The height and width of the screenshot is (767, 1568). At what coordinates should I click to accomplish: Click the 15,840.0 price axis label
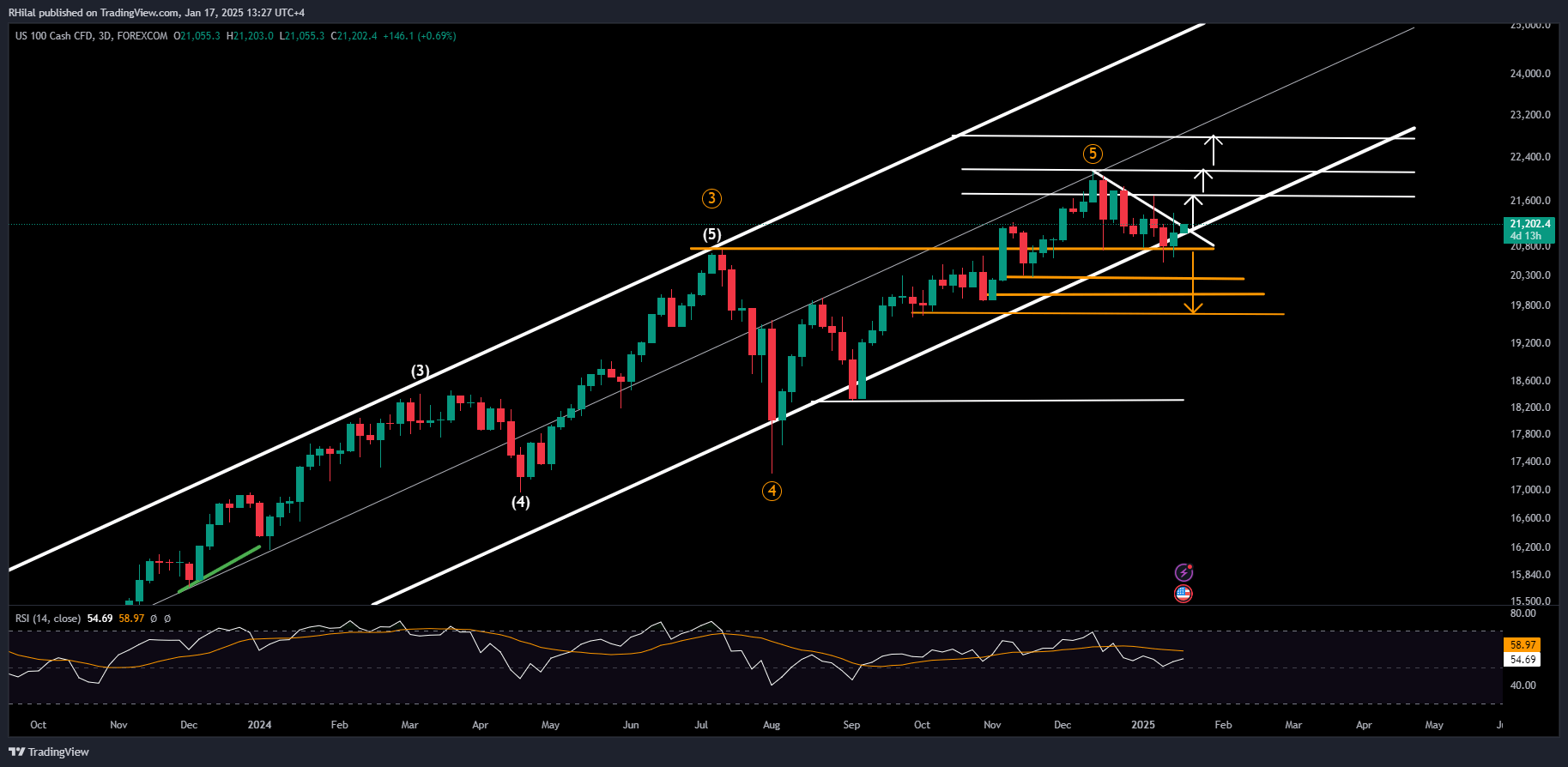tap(1530, 575)
